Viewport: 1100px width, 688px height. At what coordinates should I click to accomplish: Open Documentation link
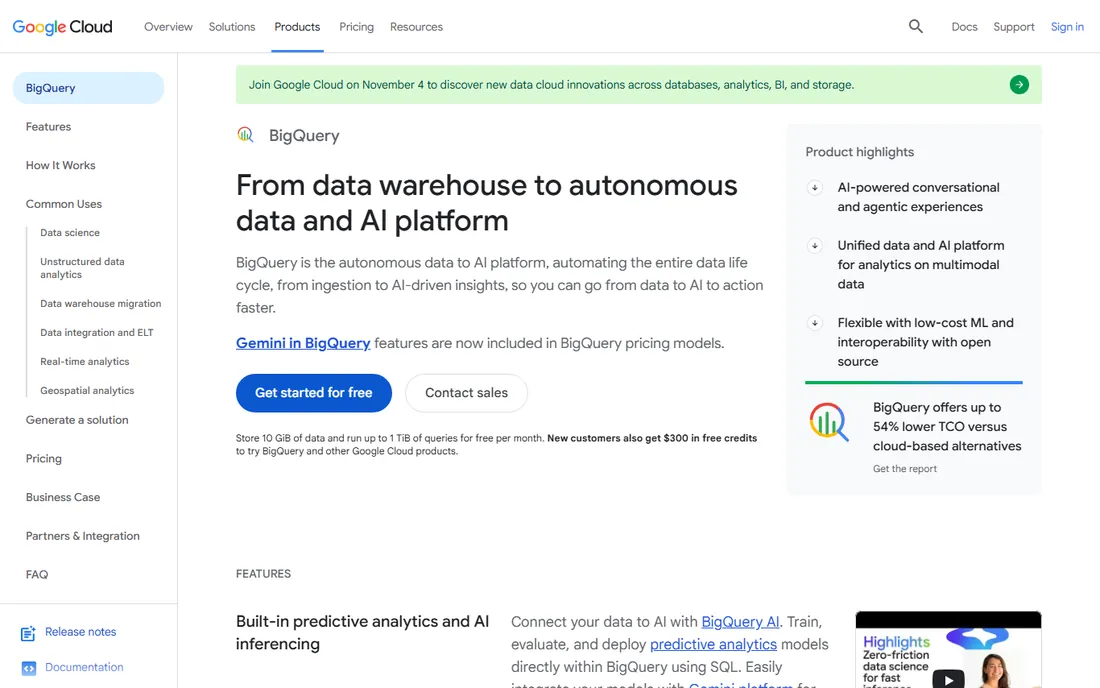[x=84, y=667]
